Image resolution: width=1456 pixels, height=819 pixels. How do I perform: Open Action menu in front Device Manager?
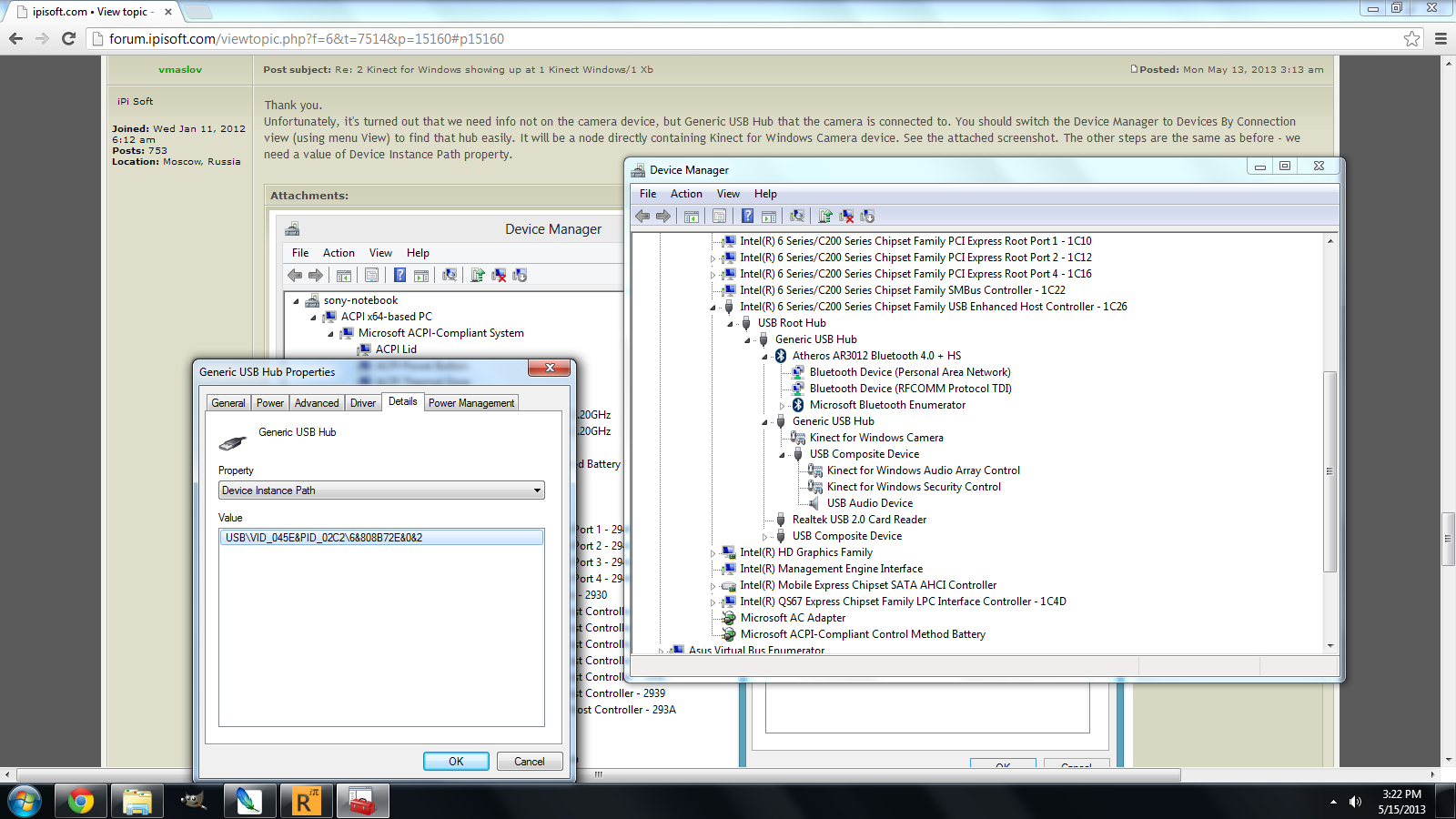point(686,194)
